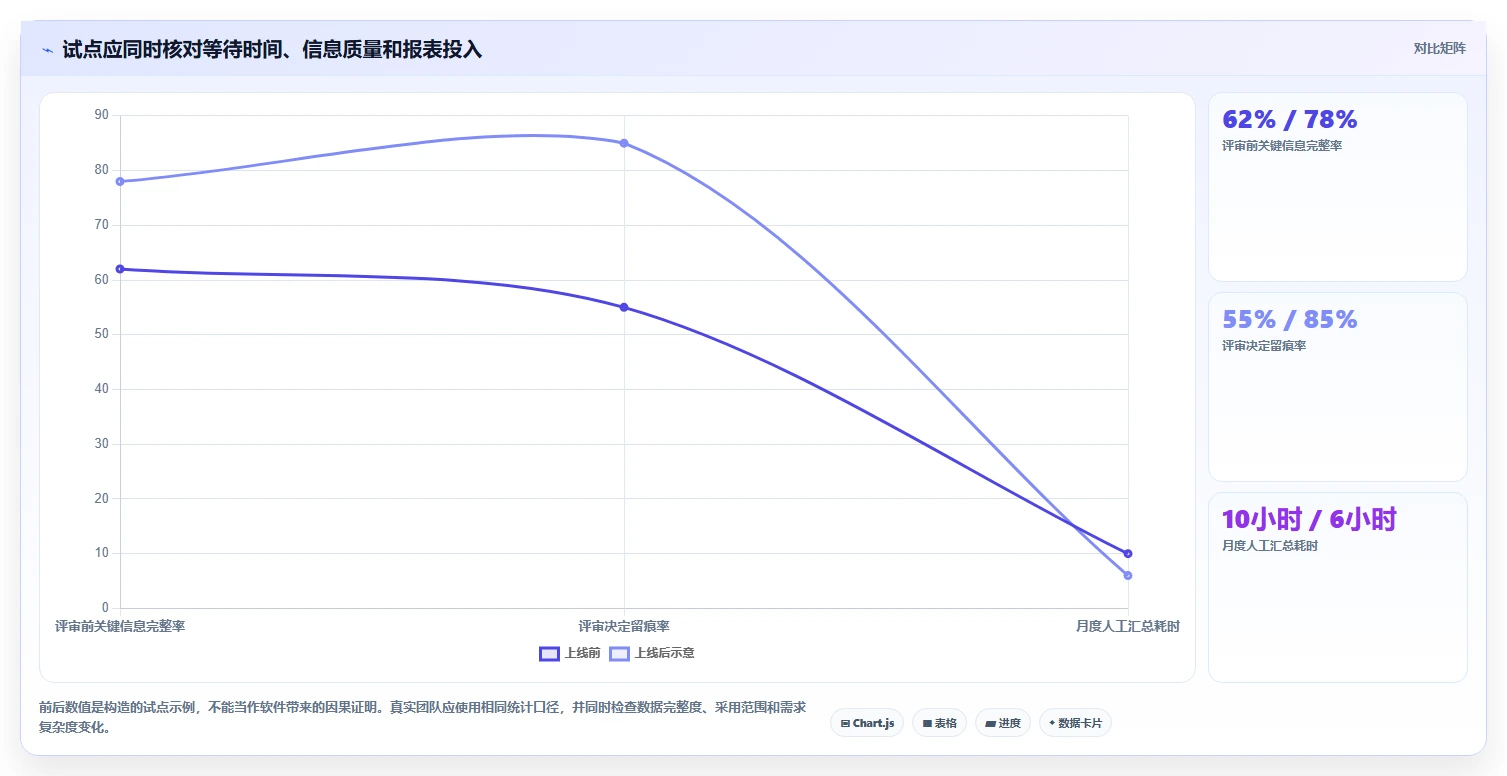
Task: Click the 上线后示意 point at 78
Action: [x=120, y=182]
